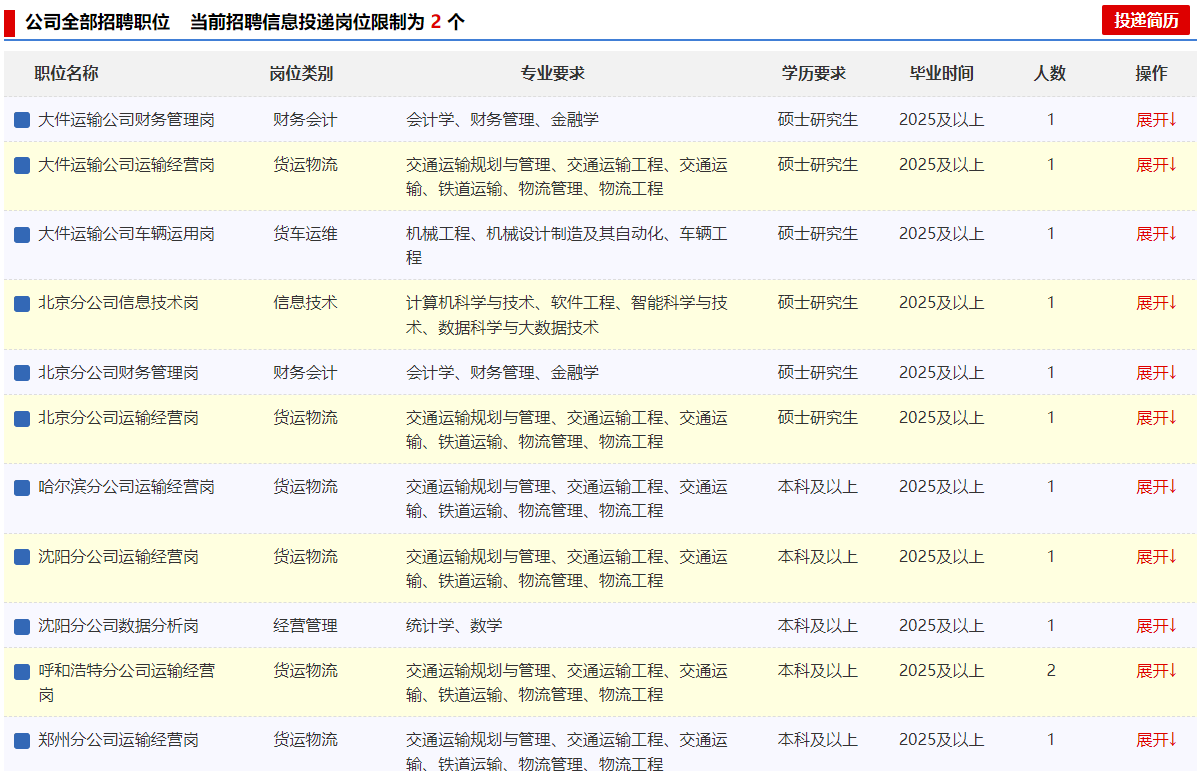Expand the 大件运输公司车辆运用岗 row
This screenshot has width=1197, height=771.
[x=1156, y=234]
